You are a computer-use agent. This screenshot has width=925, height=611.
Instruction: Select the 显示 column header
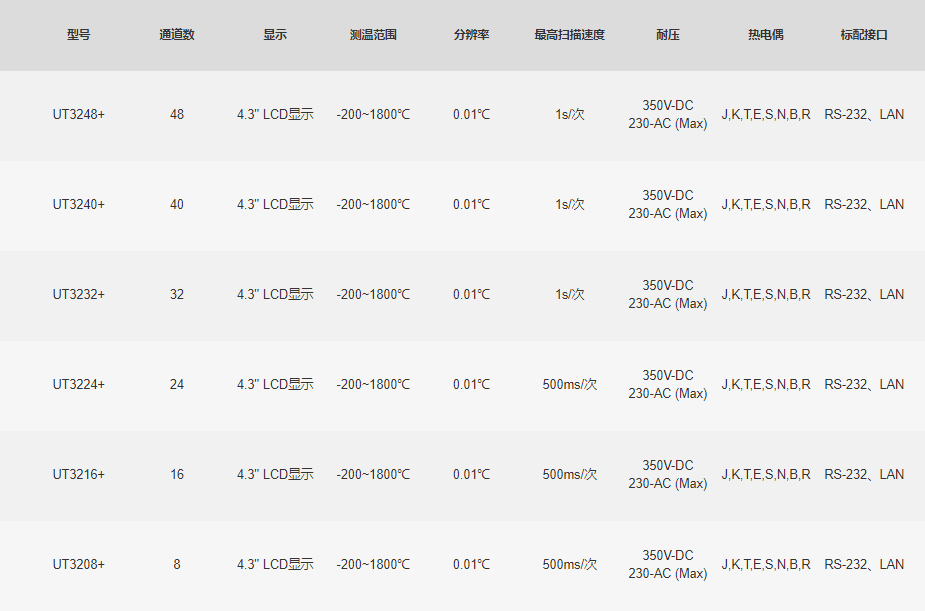[x=275, y=35]
